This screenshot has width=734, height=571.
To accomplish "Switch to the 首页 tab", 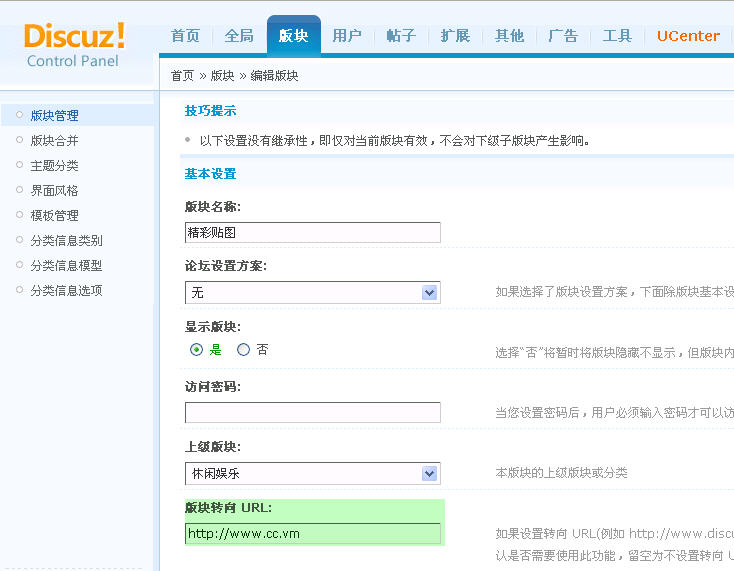I will (x=185, y=36).
